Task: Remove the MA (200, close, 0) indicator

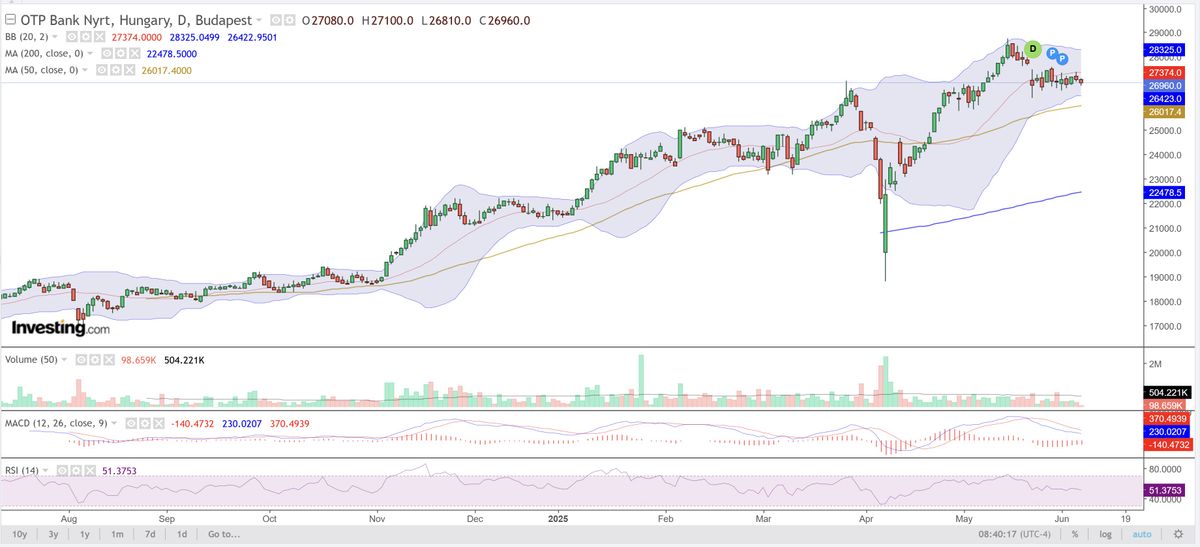Action: pos(135,54)
